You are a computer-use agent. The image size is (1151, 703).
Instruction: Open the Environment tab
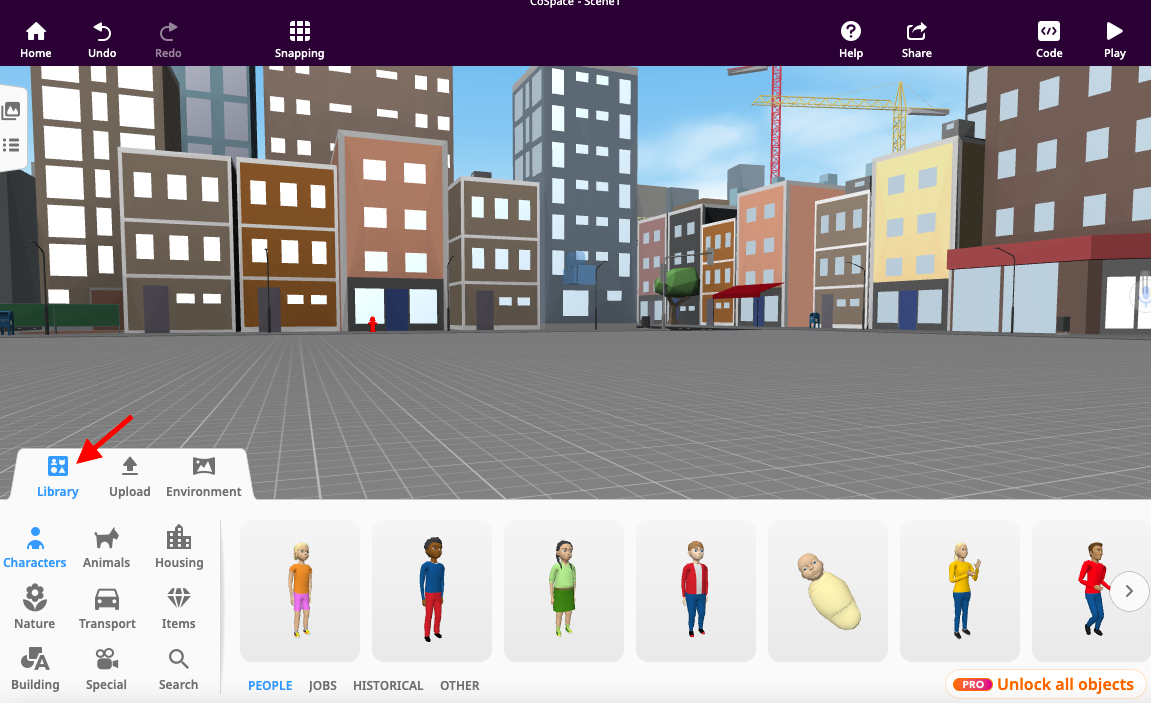pos(203,475)
